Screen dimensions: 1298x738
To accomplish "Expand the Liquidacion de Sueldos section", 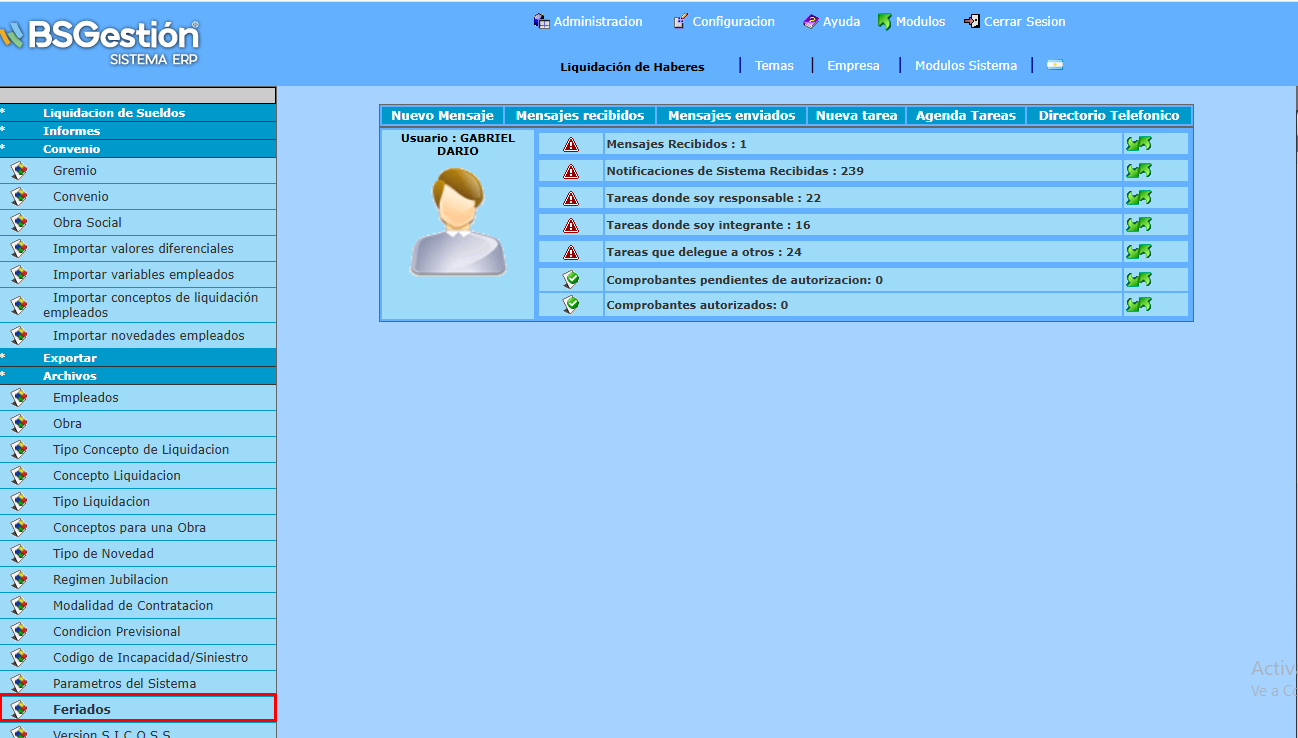I will [138, 113].
